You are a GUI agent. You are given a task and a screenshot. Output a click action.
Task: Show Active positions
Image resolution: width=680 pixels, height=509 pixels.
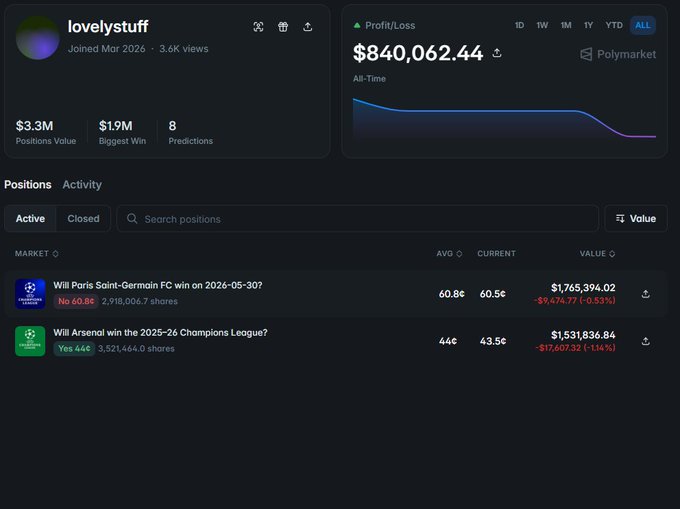pos(30,219)
